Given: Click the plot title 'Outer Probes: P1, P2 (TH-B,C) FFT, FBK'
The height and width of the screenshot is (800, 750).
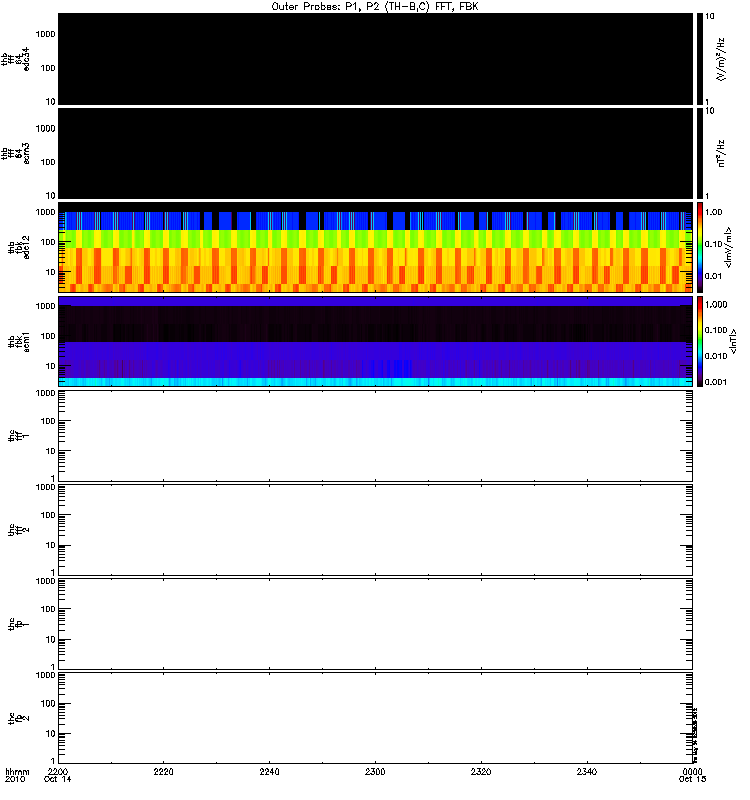Looking at the screenshot, I should click(x=375, y=7).
